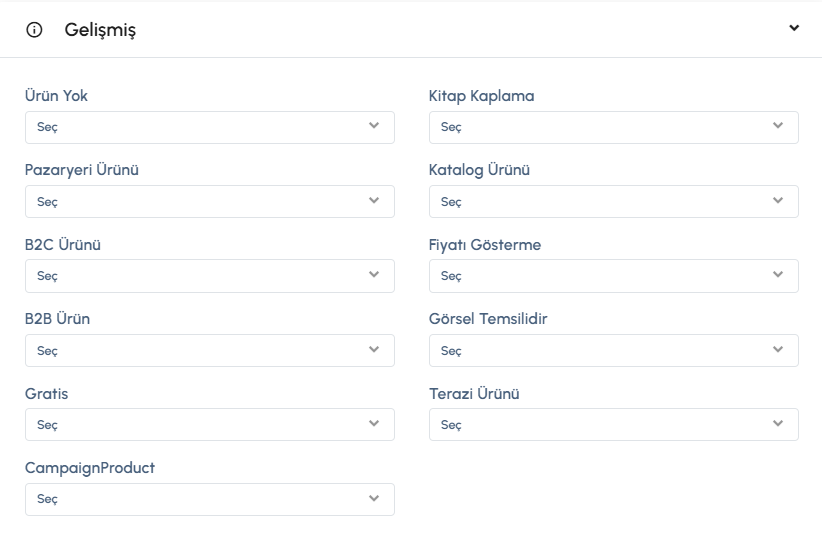Click the arrow icon in CampaignProduct field
Viewport: 822px width, 553px height.
coord(374,497)
